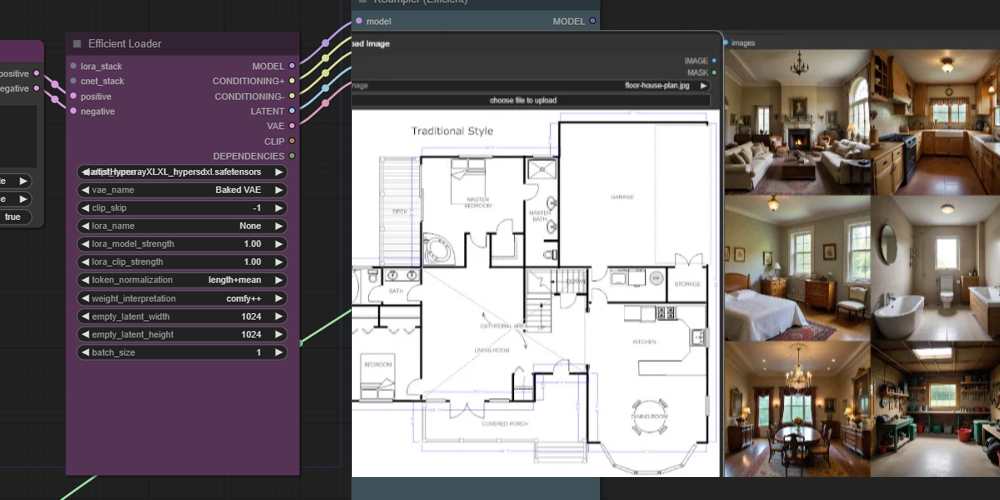Click the Load Image node title
The width and height of the screenshot is (1000, 500).
point(371,44)
